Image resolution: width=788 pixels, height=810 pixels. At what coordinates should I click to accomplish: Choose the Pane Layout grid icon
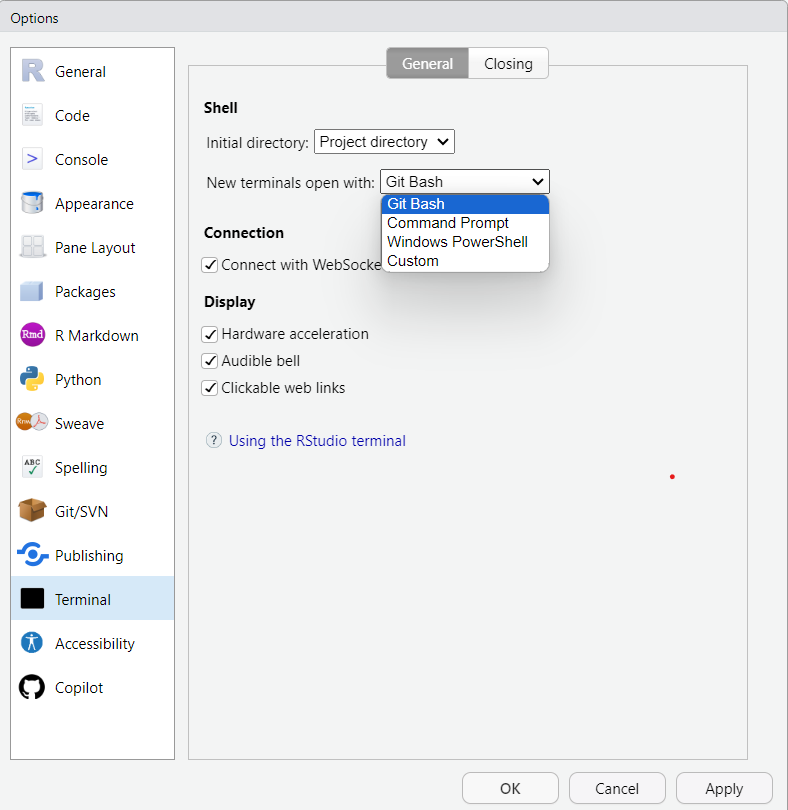[33, 247]
